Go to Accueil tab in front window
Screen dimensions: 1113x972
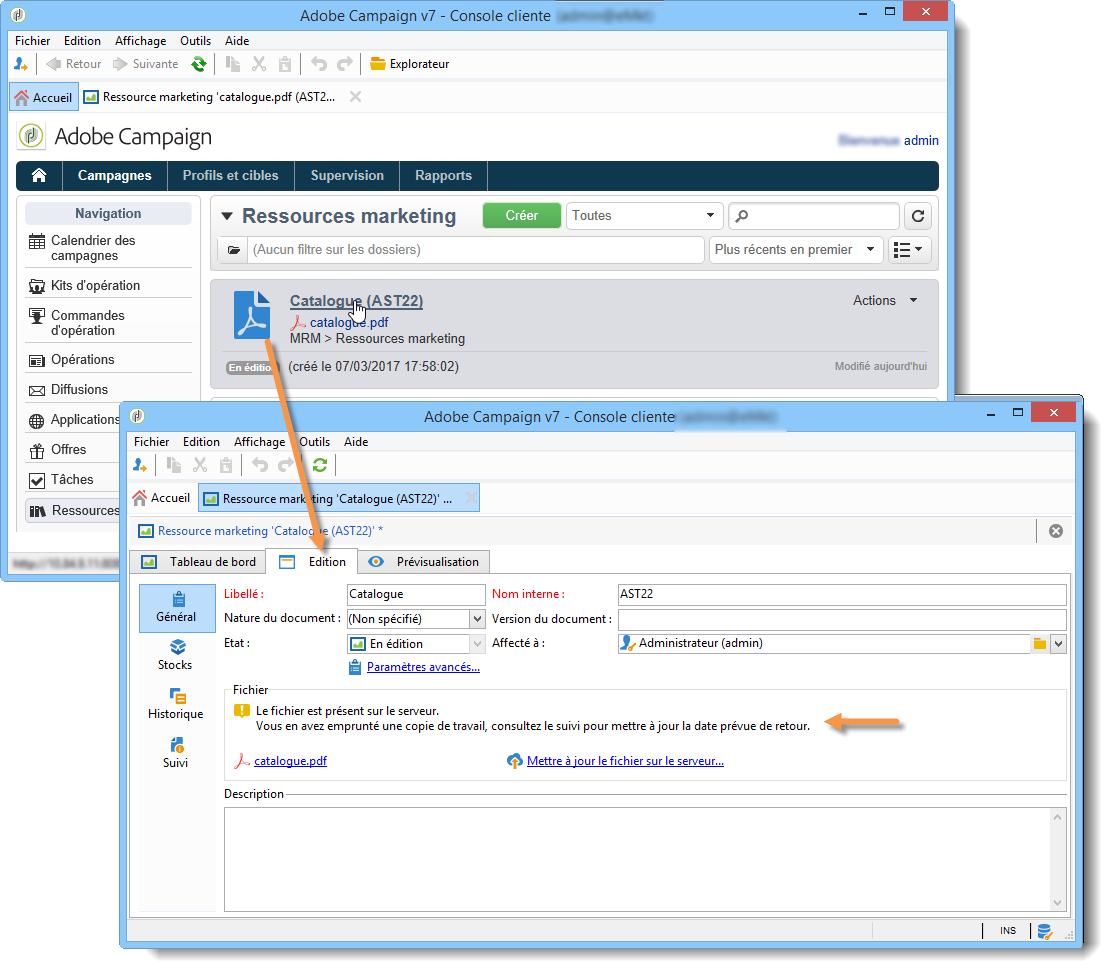tap(162, 498)
